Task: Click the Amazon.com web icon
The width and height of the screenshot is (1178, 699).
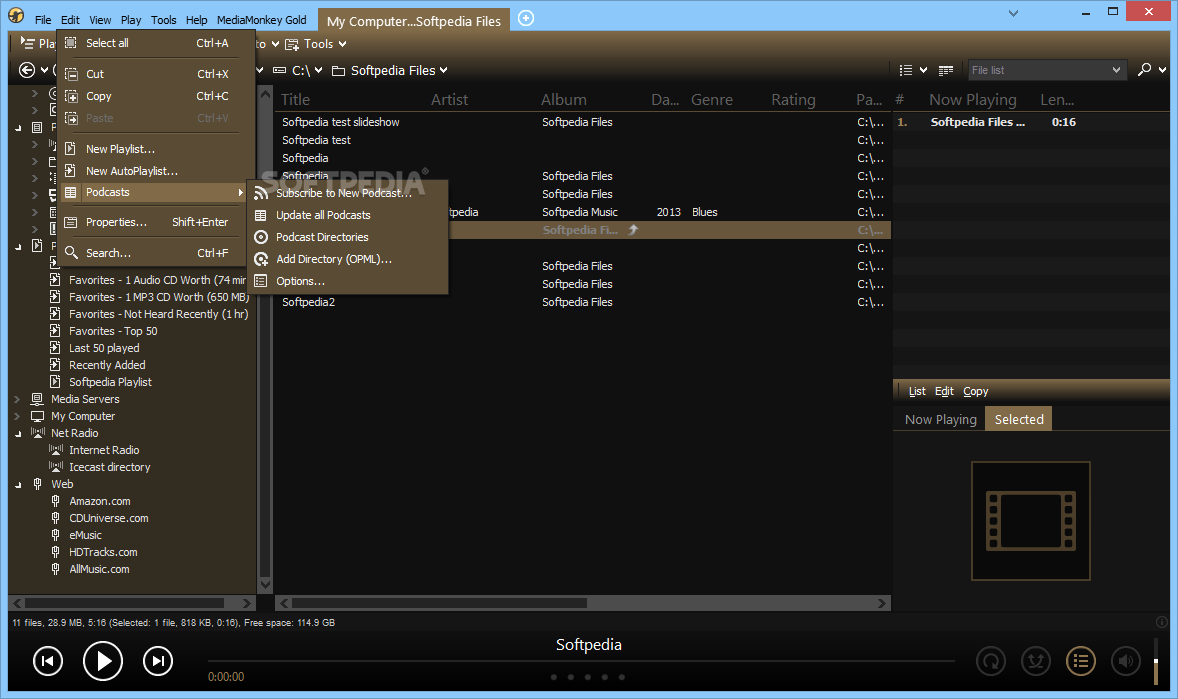Action: 56,501
